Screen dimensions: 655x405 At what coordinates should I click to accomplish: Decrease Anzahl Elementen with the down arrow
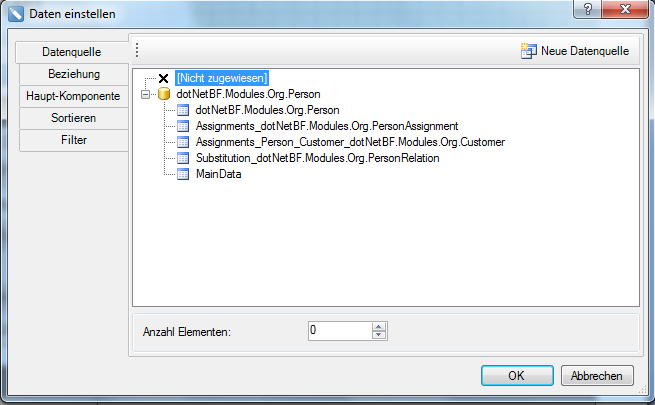point(378,335)
